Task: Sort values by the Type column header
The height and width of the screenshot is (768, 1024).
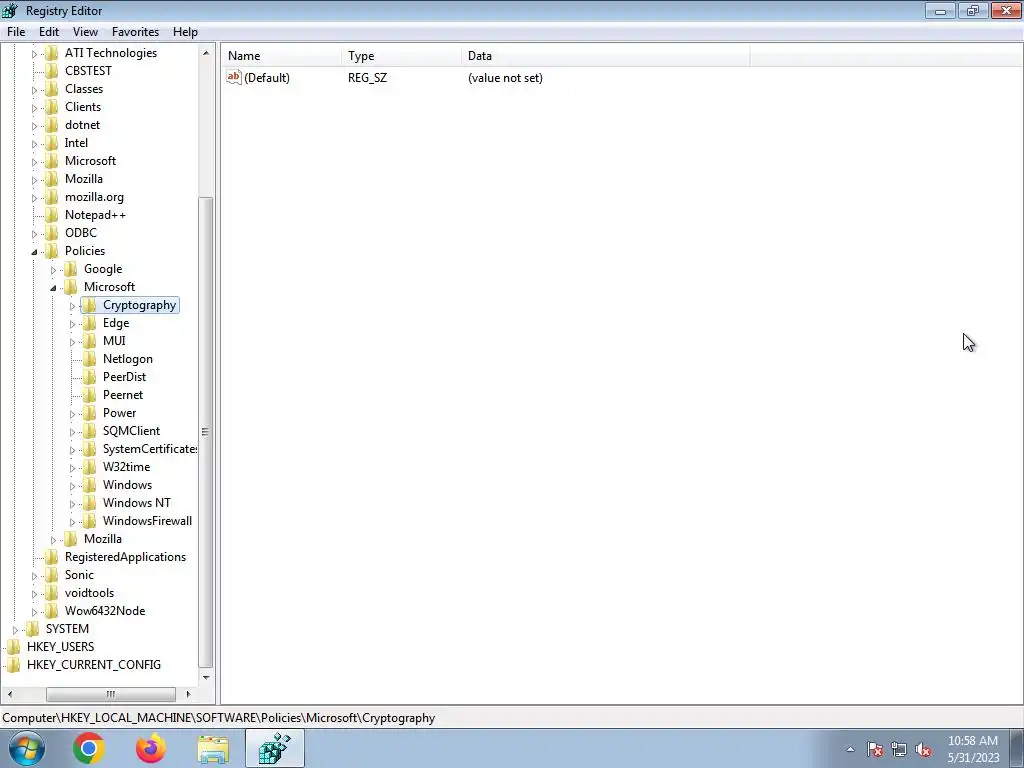Action: (x=401, y=56)
